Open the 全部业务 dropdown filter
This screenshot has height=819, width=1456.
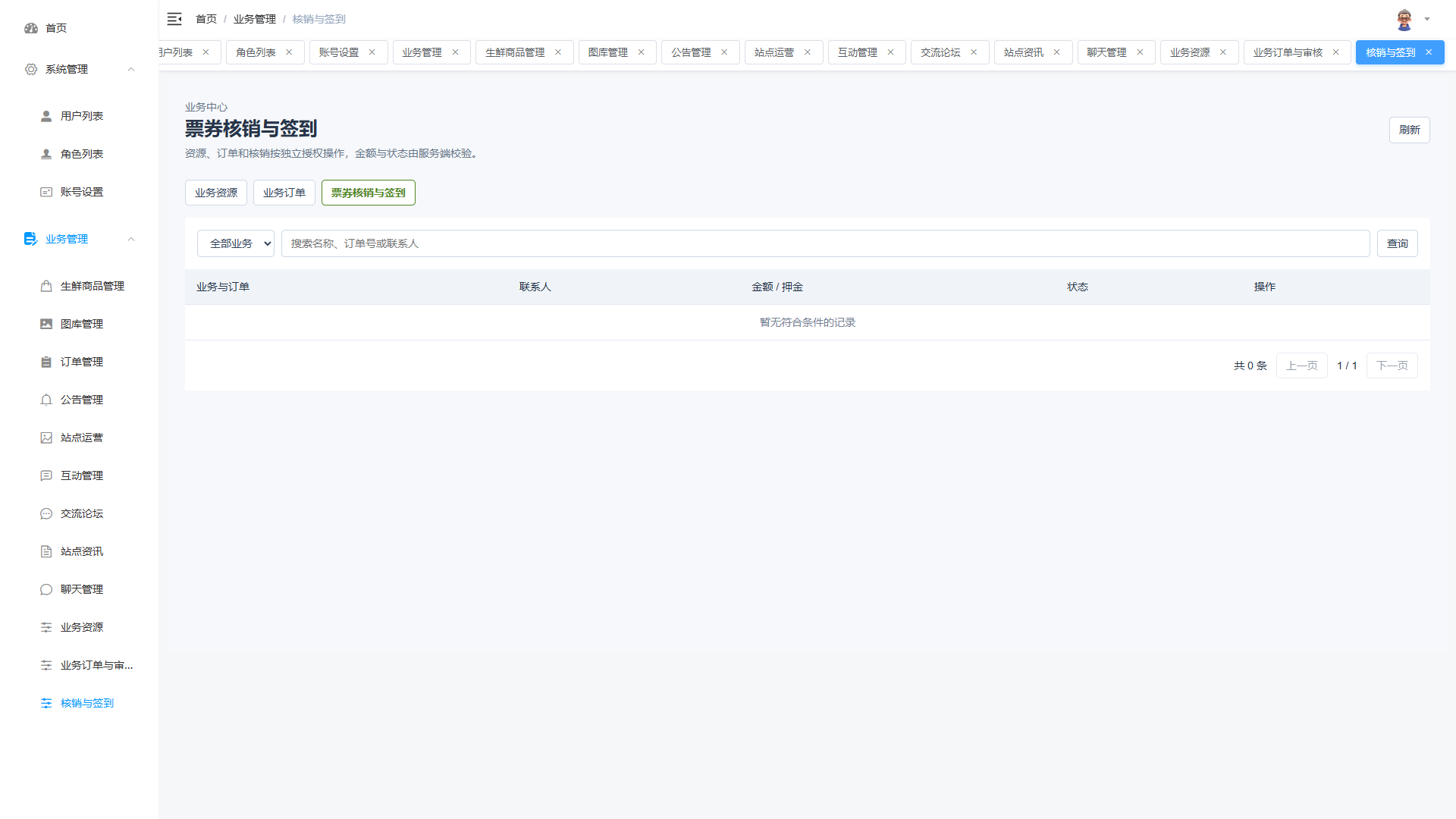pyautogui.click(x=236, y=243)
